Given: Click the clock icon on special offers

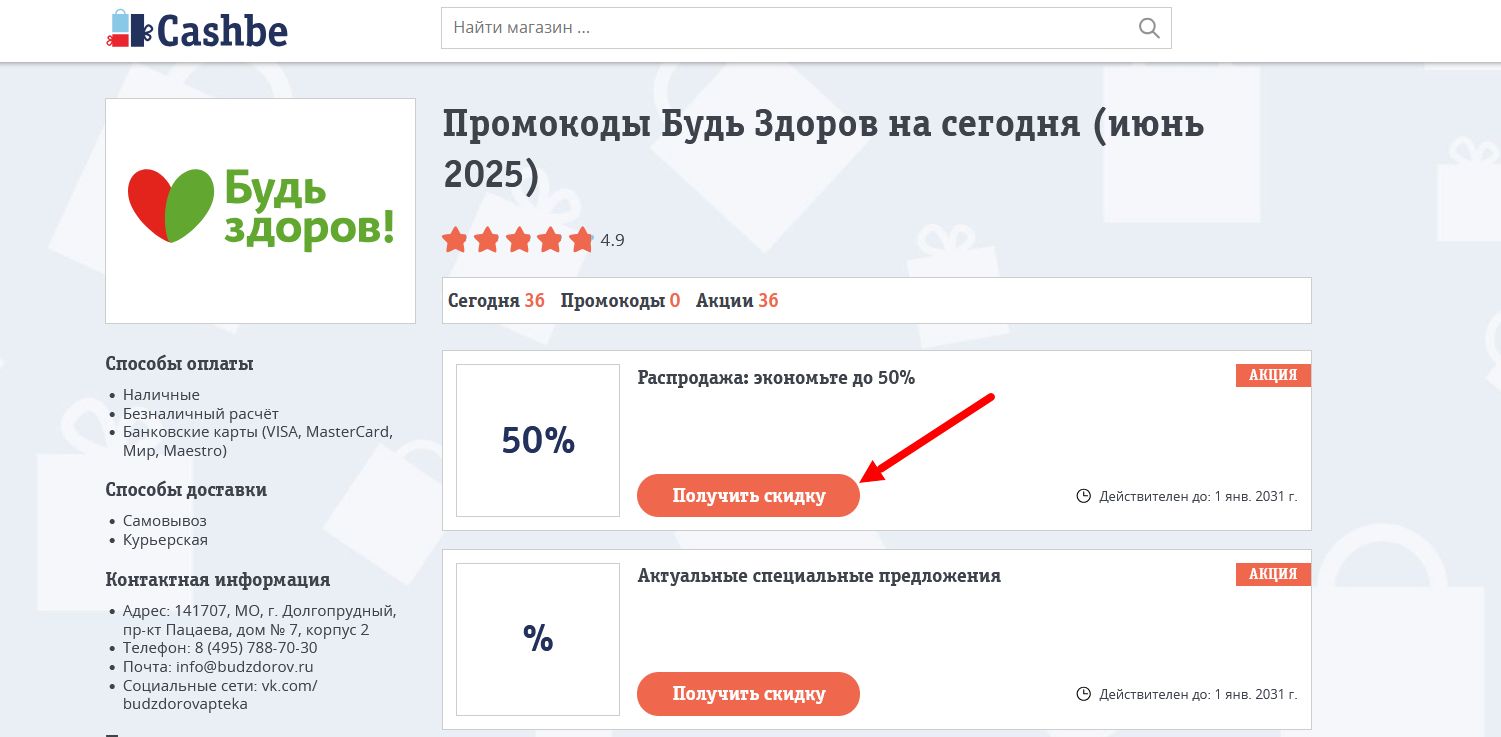Looking at the screenshot, I should click(x=1083, y=694).
